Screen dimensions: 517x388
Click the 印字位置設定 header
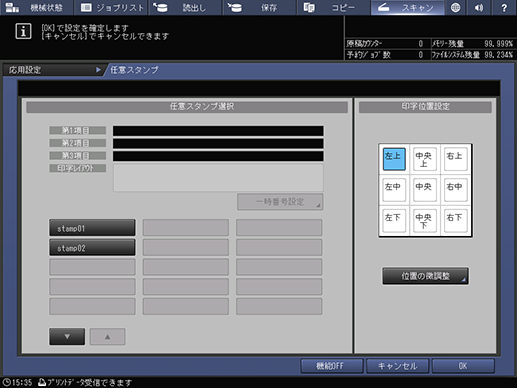tap(425, 107)
